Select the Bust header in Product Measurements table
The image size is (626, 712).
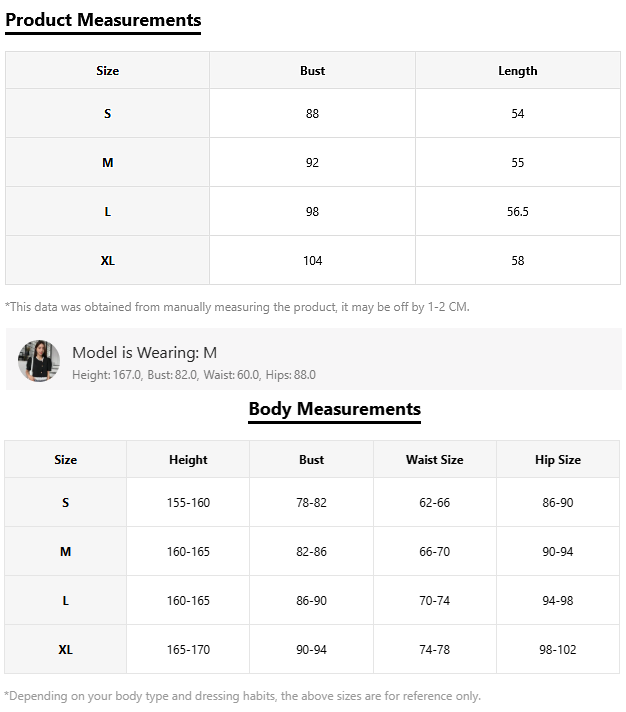[x=312, y=71]
